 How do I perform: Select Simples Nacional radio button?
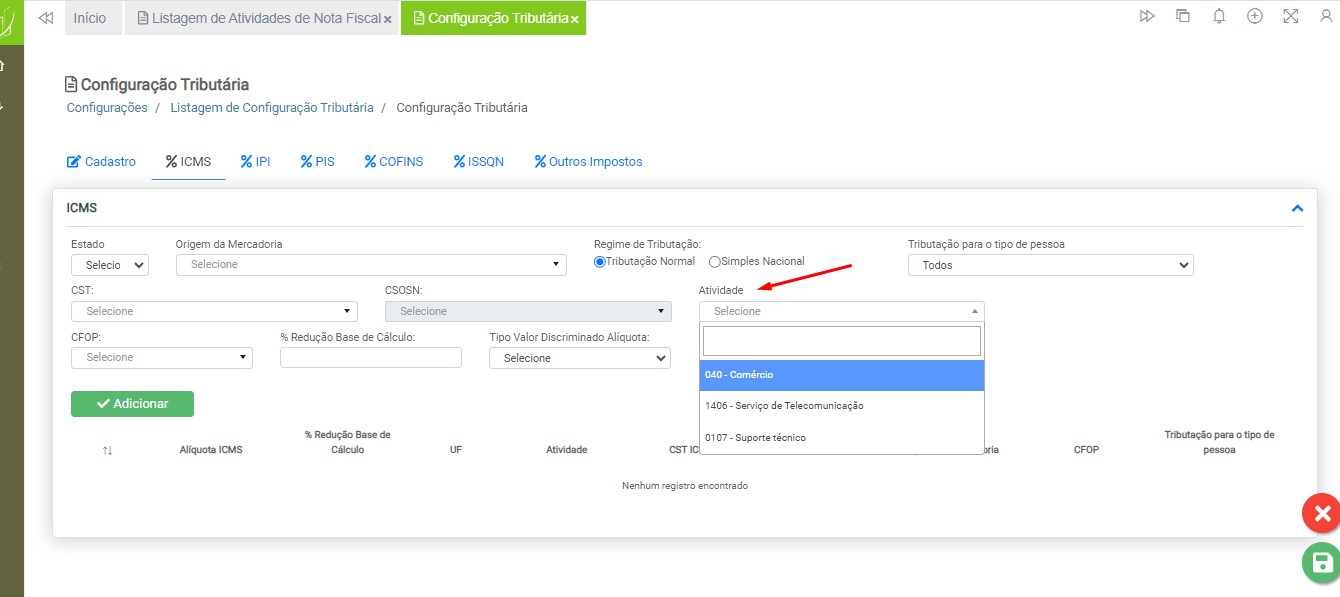[x=715, y=262]
